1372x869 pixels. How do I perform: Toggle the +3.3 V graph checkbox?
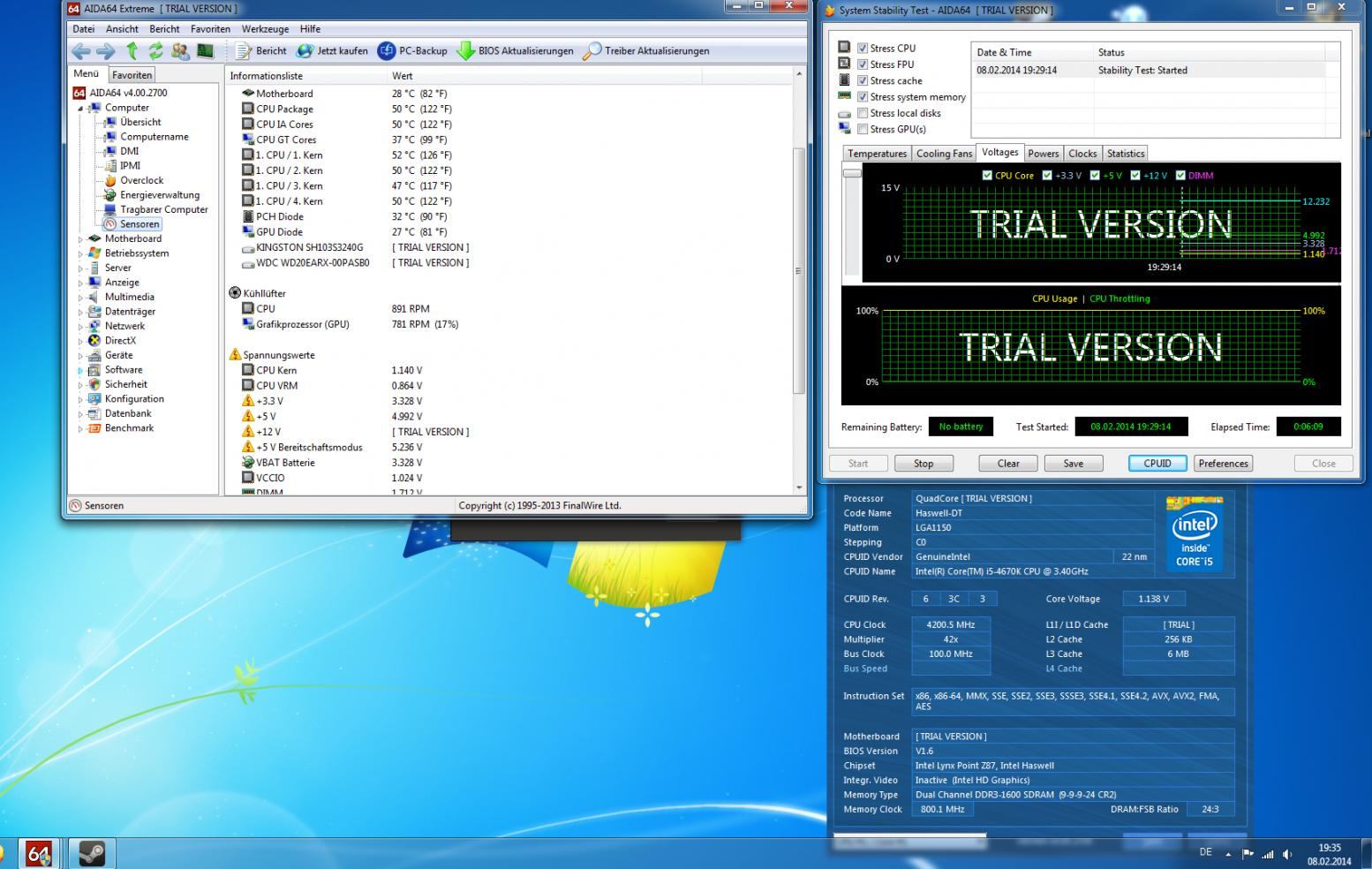coord(1047,176)
